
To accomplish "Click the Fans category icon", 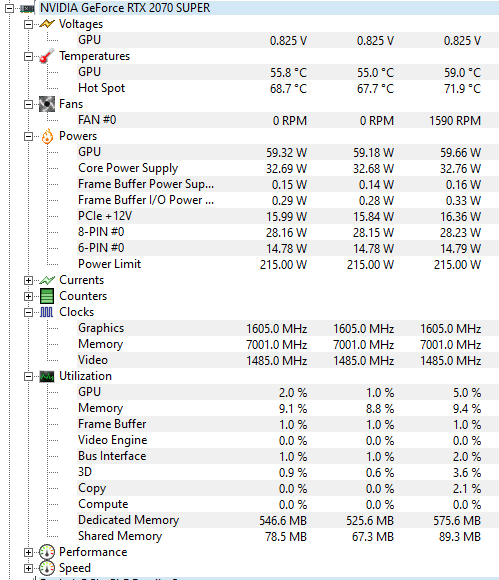I will point(47,104).
